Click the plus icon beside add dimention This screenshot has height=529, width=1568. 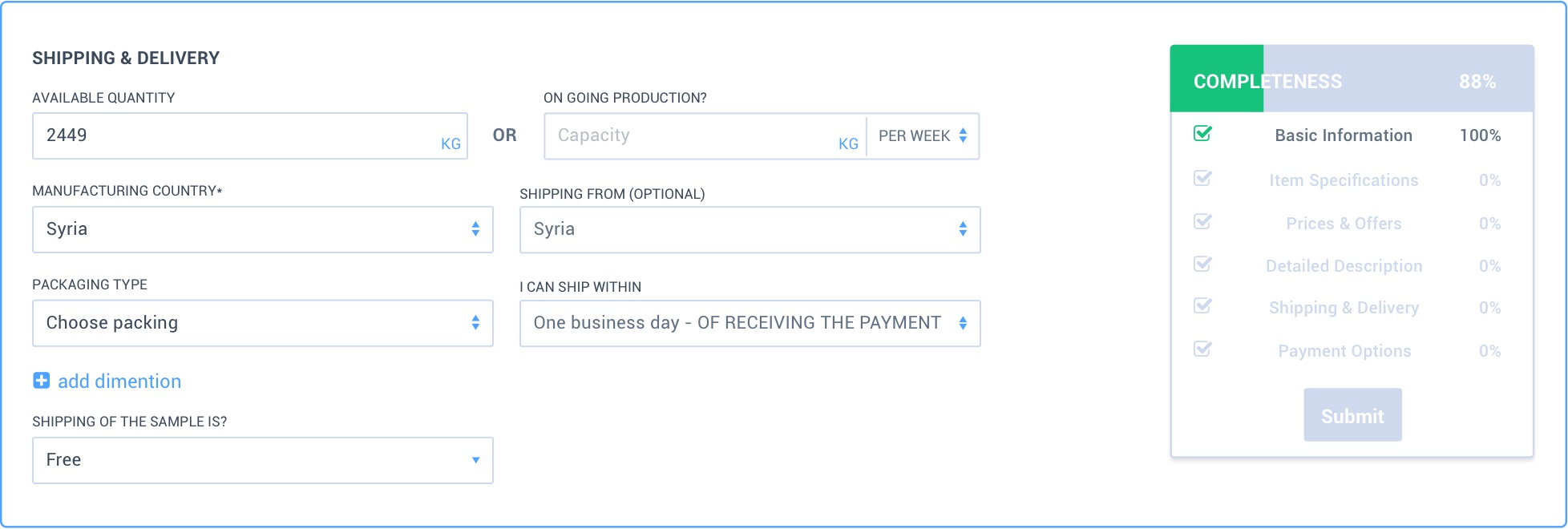click(41, 381)
